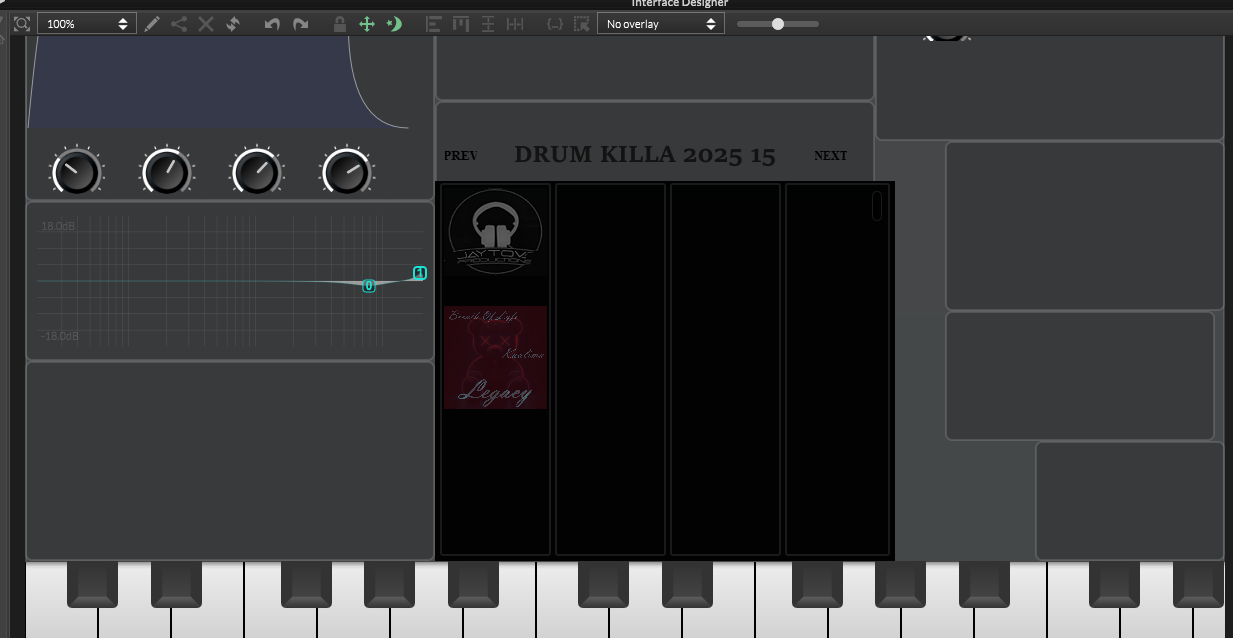Select the red Legacy cover thumbnail
Image resolution: width=1233 pixels, height=638 pixels.
pos(496,357)
